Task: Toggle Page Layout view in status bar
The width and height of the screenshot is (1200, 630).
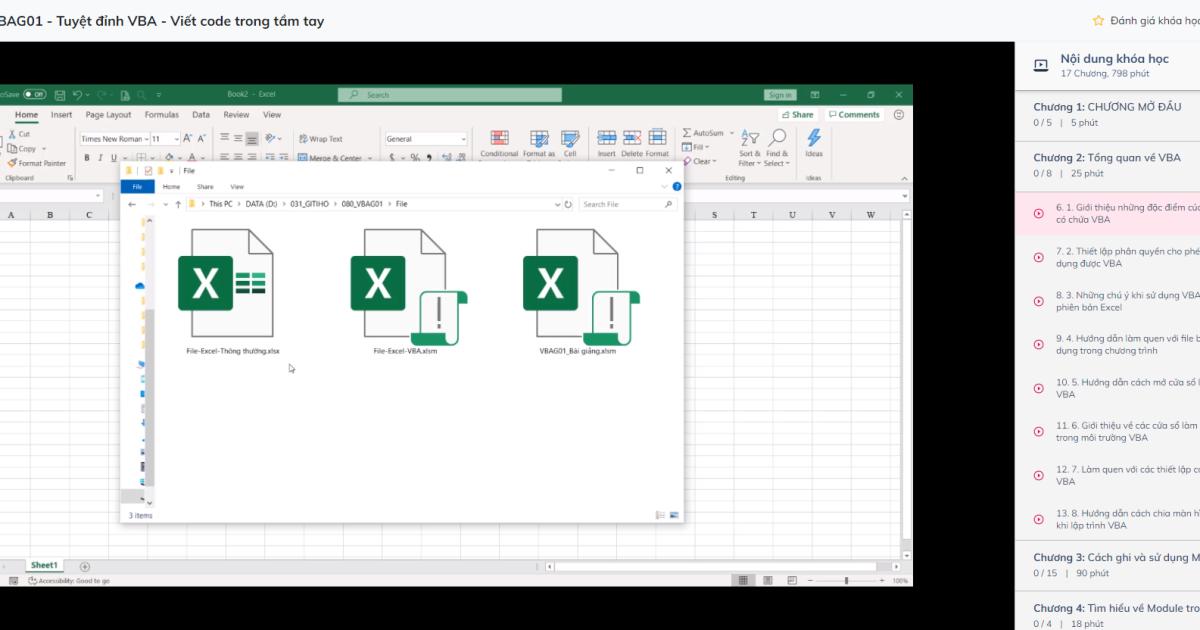Action: (x=767, y=580)
